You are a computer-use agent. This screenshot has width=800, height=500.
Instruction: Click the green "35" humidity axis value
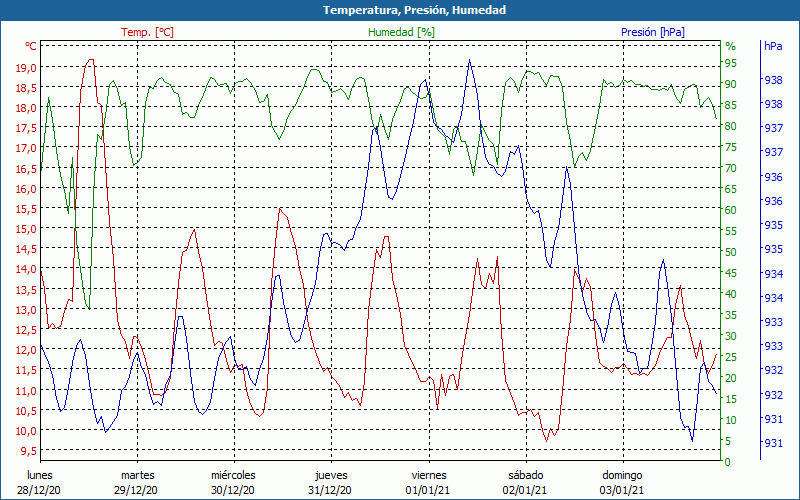tap(731, 315)
